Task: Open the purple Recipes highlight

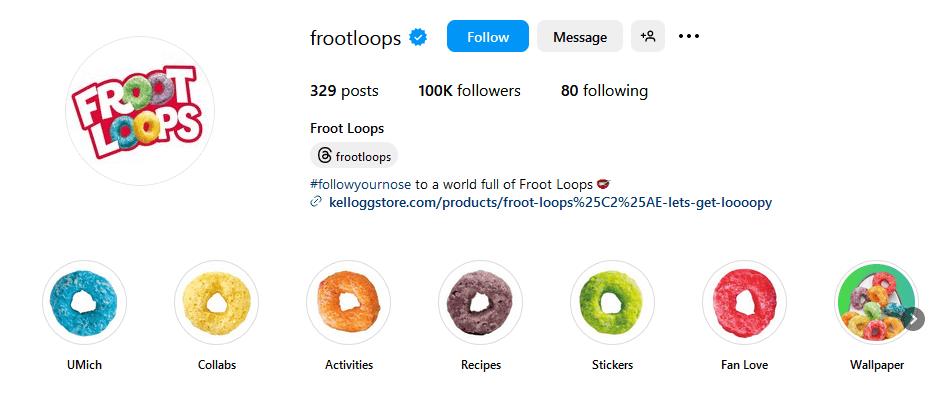Action: click(x=480, y=303)
